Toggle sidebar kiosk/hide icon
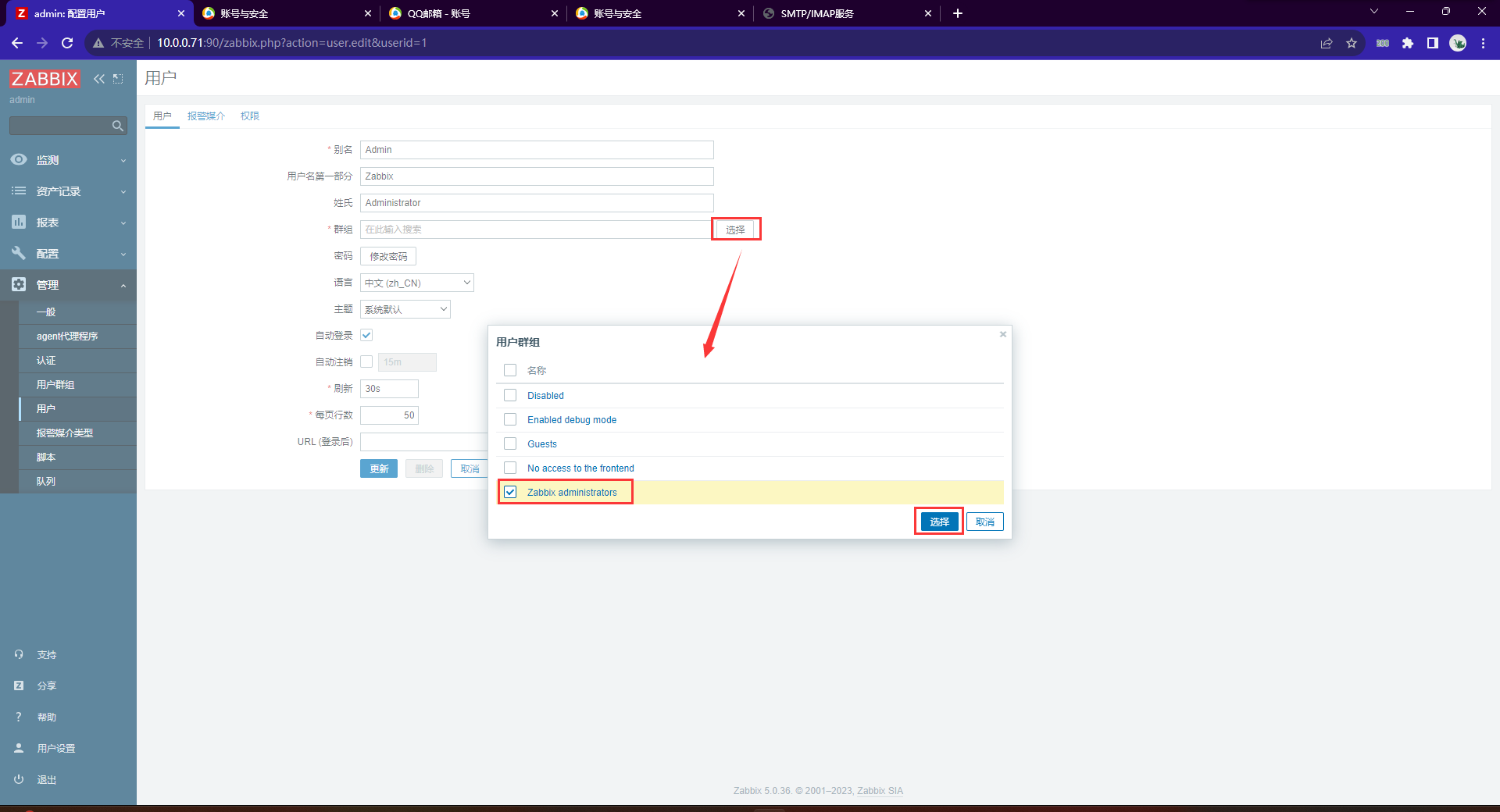The image size is (1500, 812). (118, 79)
